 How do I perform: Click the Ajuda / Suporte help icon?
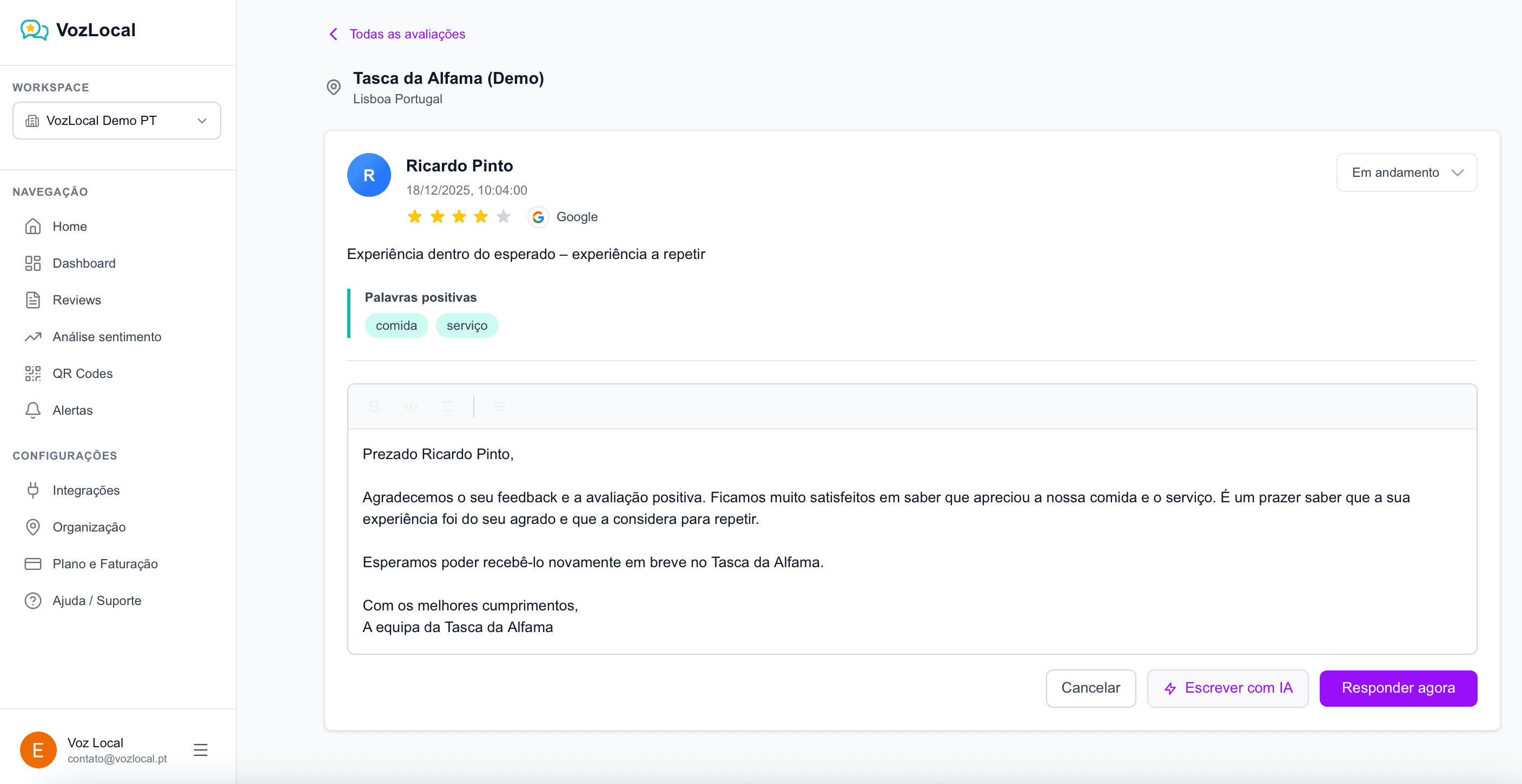tap(32, 600)
